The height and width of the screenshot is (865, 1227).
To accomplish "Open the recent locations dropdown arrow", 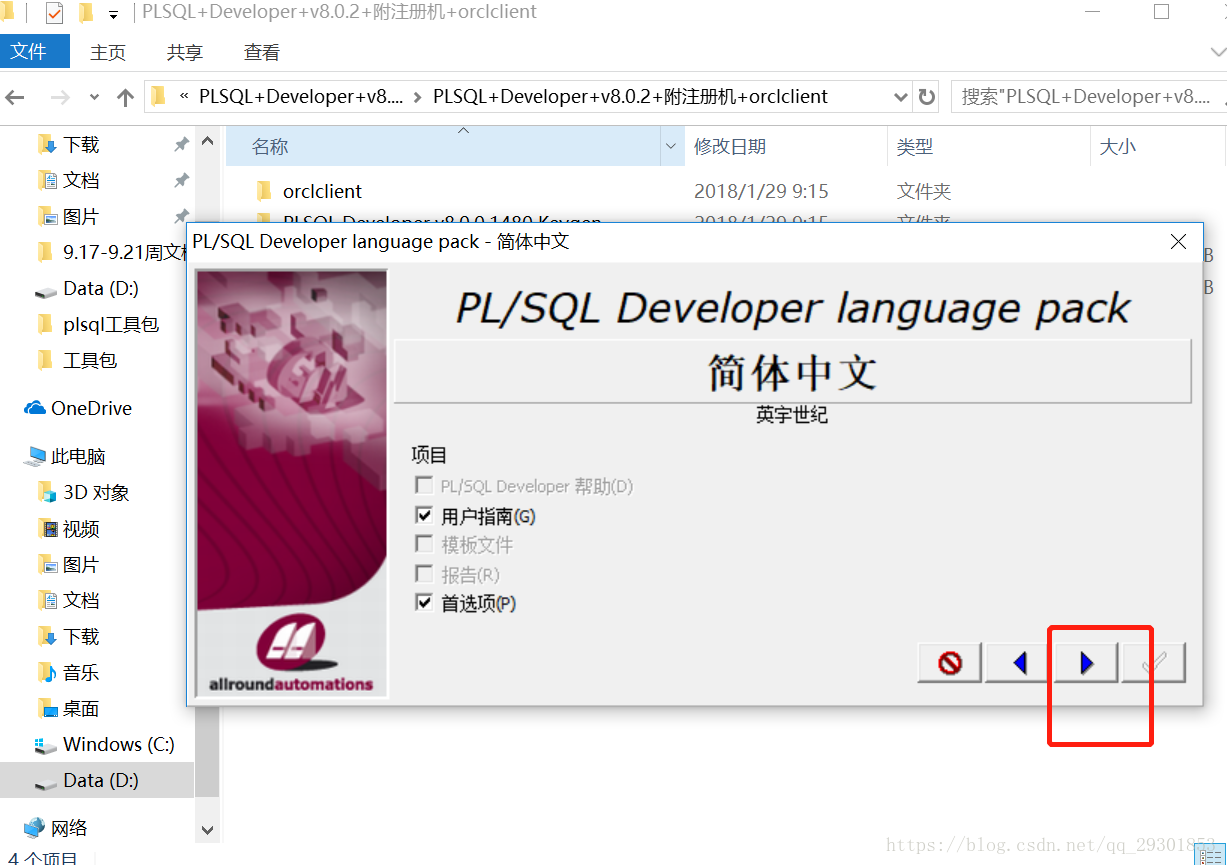I will (x=95, y=97).
